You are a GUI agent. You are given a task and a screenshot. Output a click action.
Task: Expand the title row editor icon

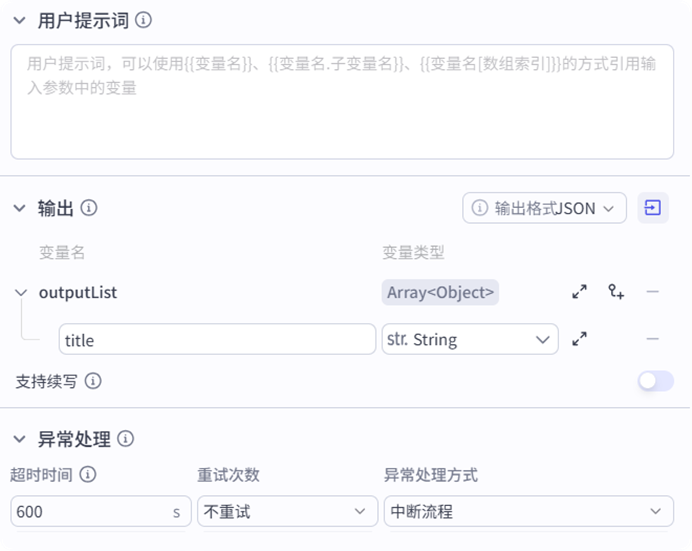coord(579,339)
